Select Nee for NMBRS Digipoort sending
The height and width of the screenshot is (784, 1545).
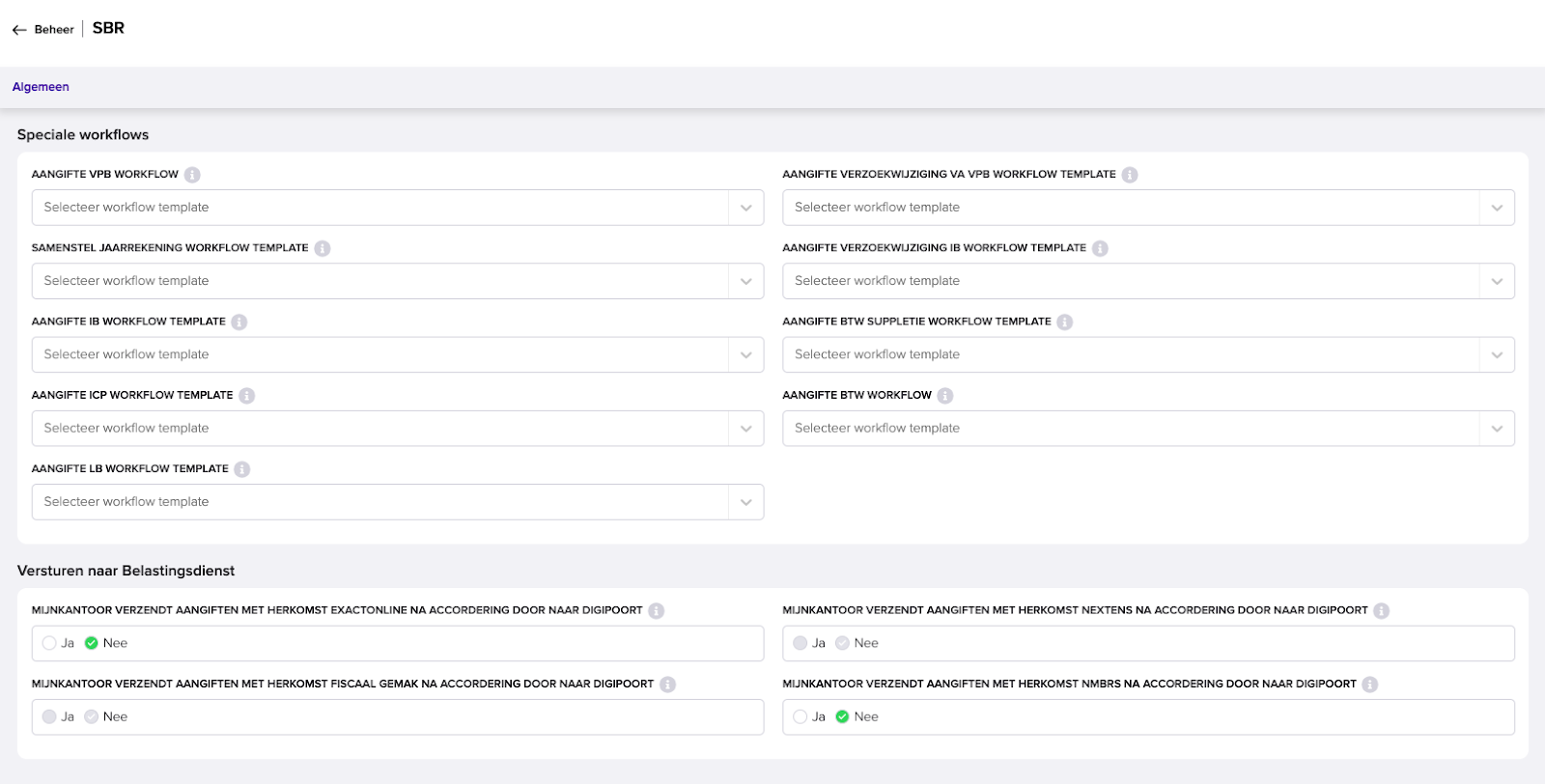[x=843, y=716]
